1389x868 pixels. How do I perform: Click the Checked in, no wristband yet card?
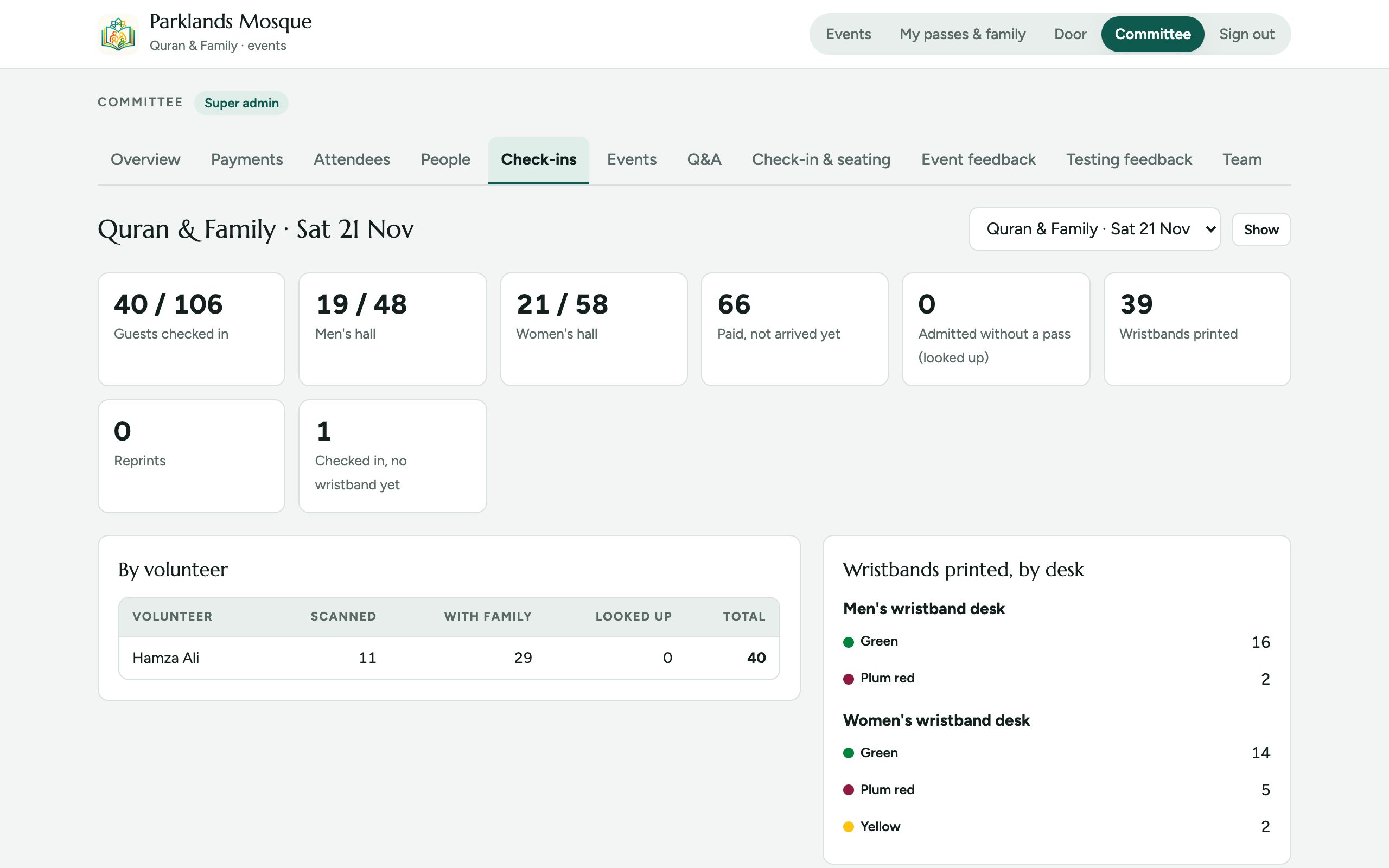point(393,456)
